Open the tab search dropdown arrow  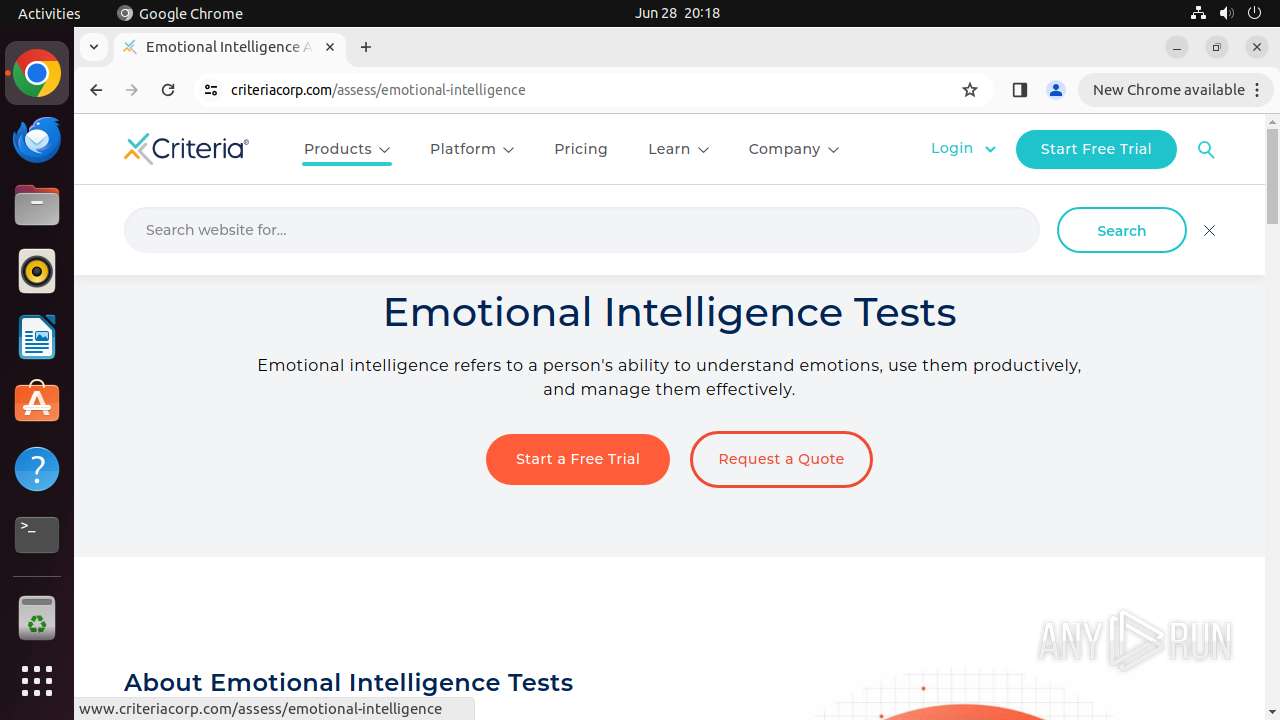point(93,47)
